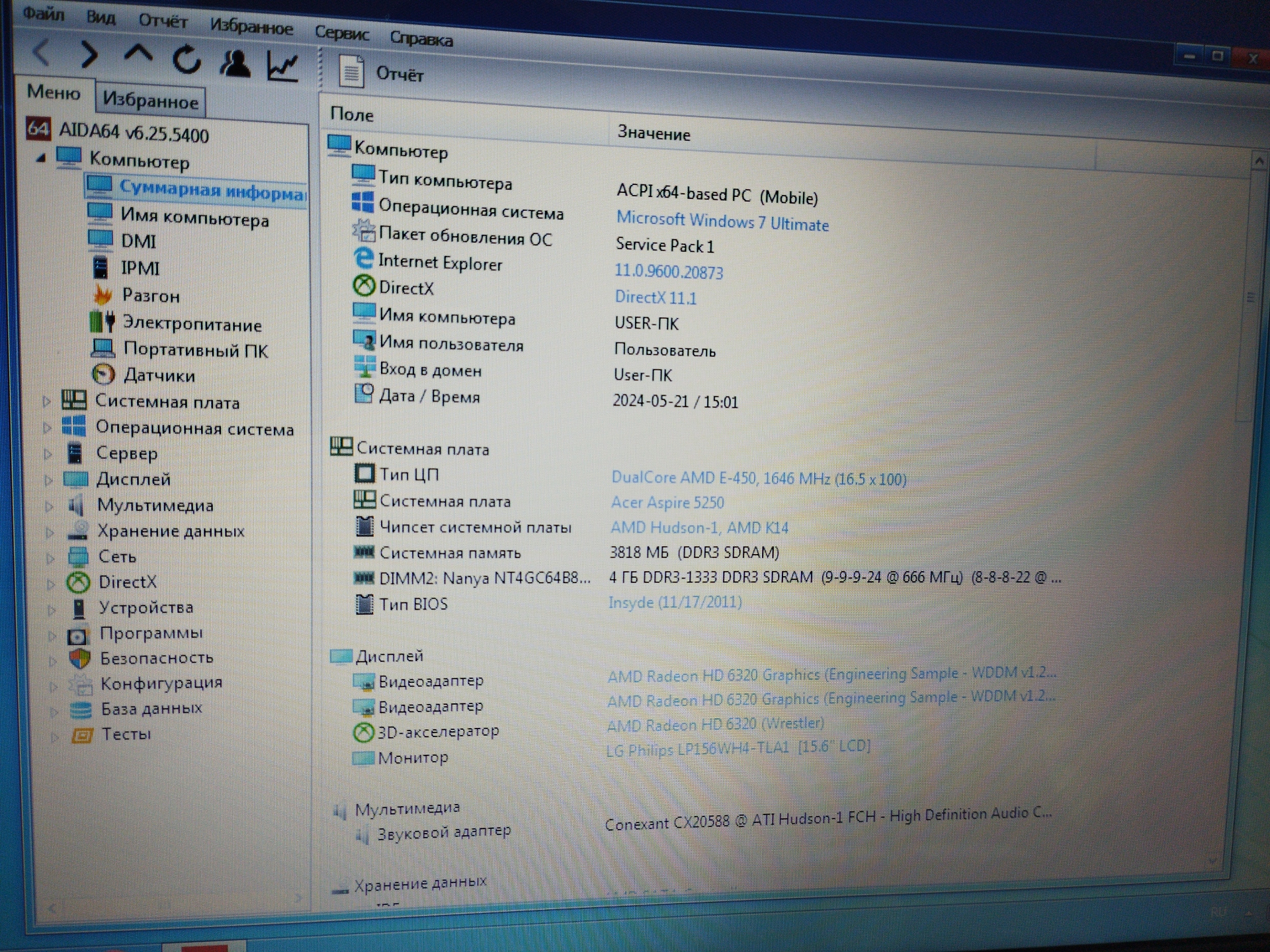Open the Вид menu
The width and height of the screenshot is (1270, 952).
[101, 18]
